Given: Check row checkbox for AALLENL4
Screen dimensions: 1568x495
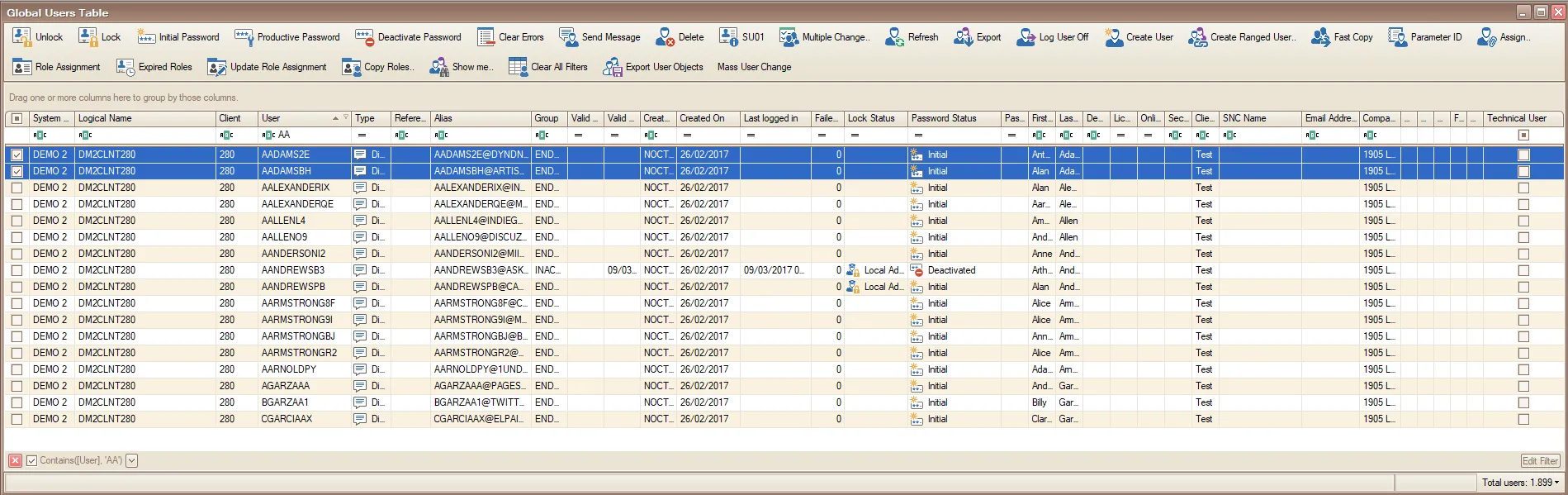Looking at the screenshot, I should pos(17,221).
